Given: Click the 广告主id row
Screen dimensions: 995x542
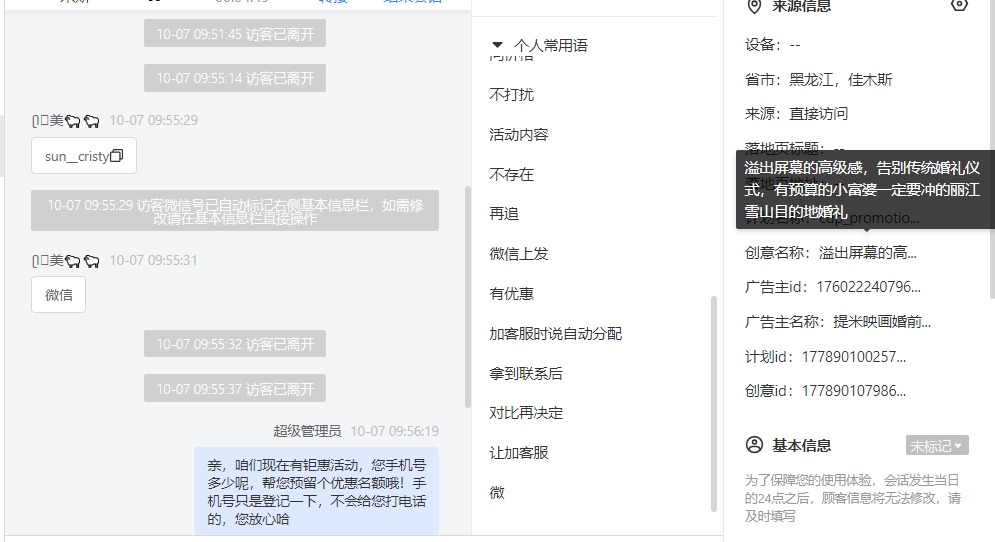Looking at the screenshot, I should click(x=833, y=288).
